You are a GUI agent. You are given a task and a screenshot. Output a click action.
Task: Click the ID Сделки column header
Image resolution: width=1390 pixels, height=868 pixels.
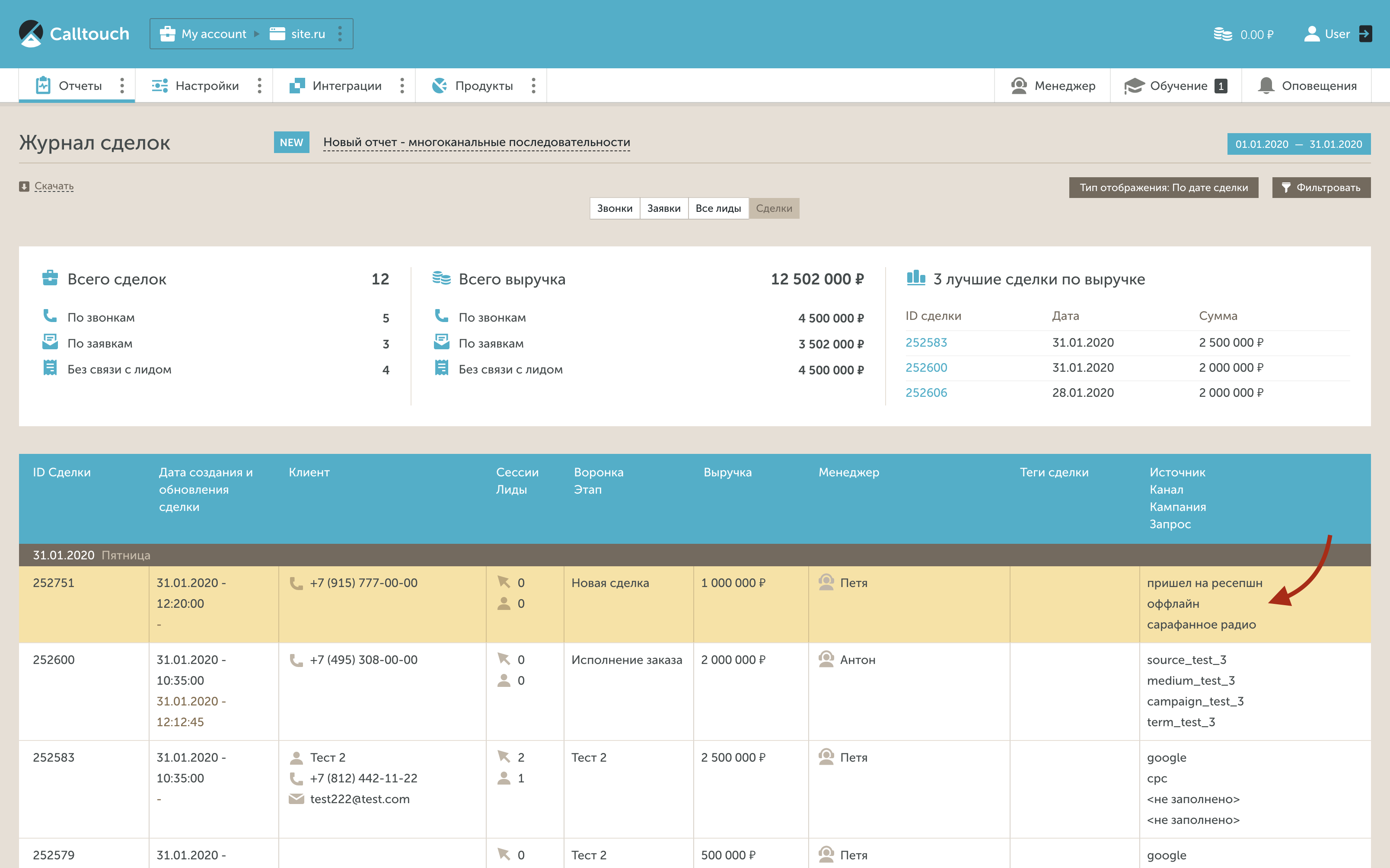coord(61,472)
